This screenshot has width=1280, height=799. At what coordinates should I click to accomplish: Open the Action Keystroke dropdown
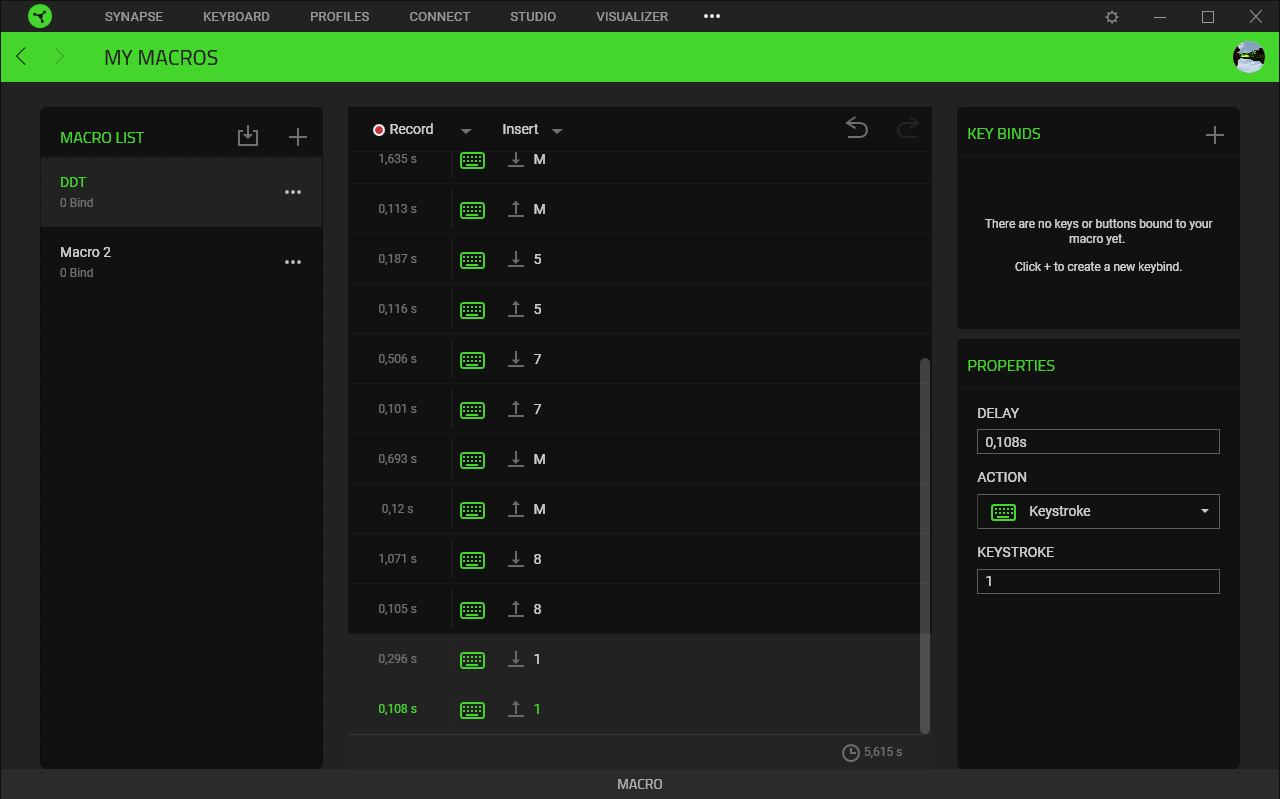[x=1098, y=511]
